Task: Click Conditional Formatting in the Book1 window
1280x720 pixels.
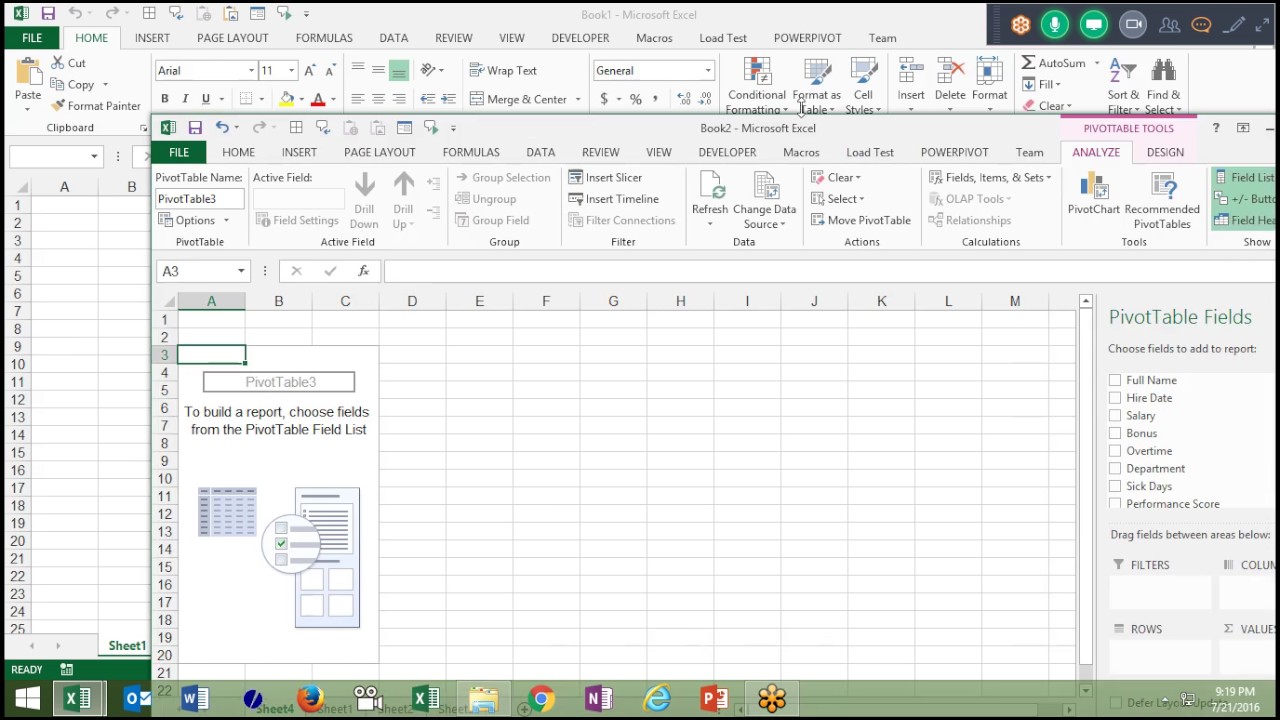Action: pyautogui.click(x=757, y=86)
